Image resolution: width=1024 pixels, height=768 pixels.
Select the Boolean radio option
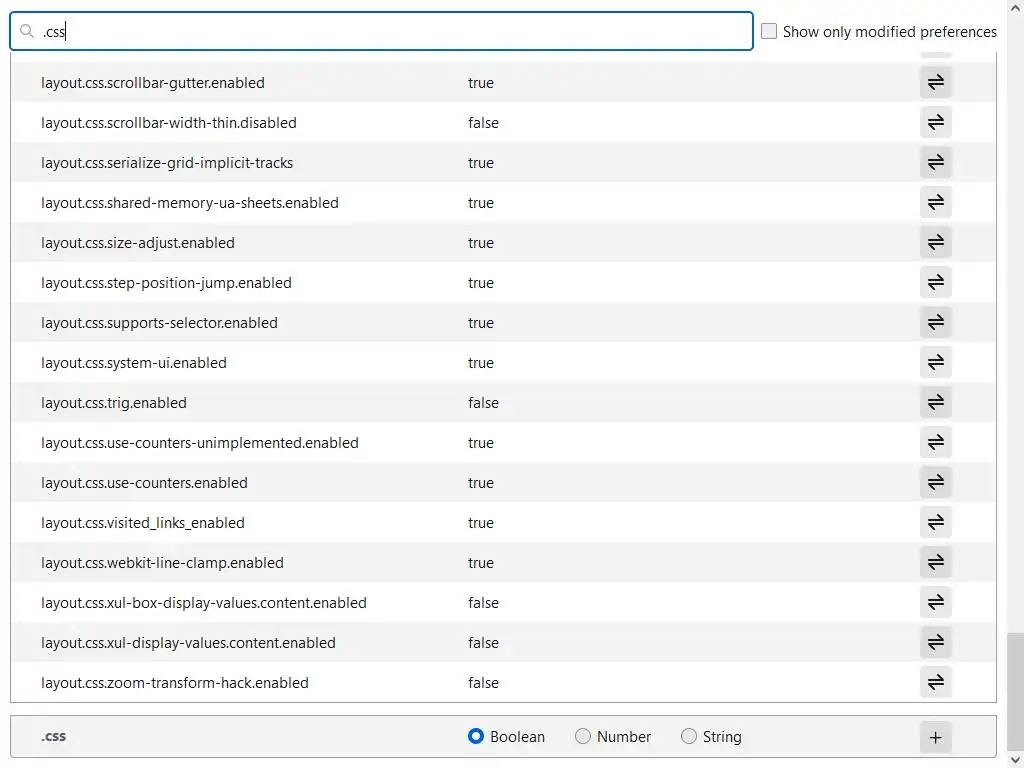476,737
